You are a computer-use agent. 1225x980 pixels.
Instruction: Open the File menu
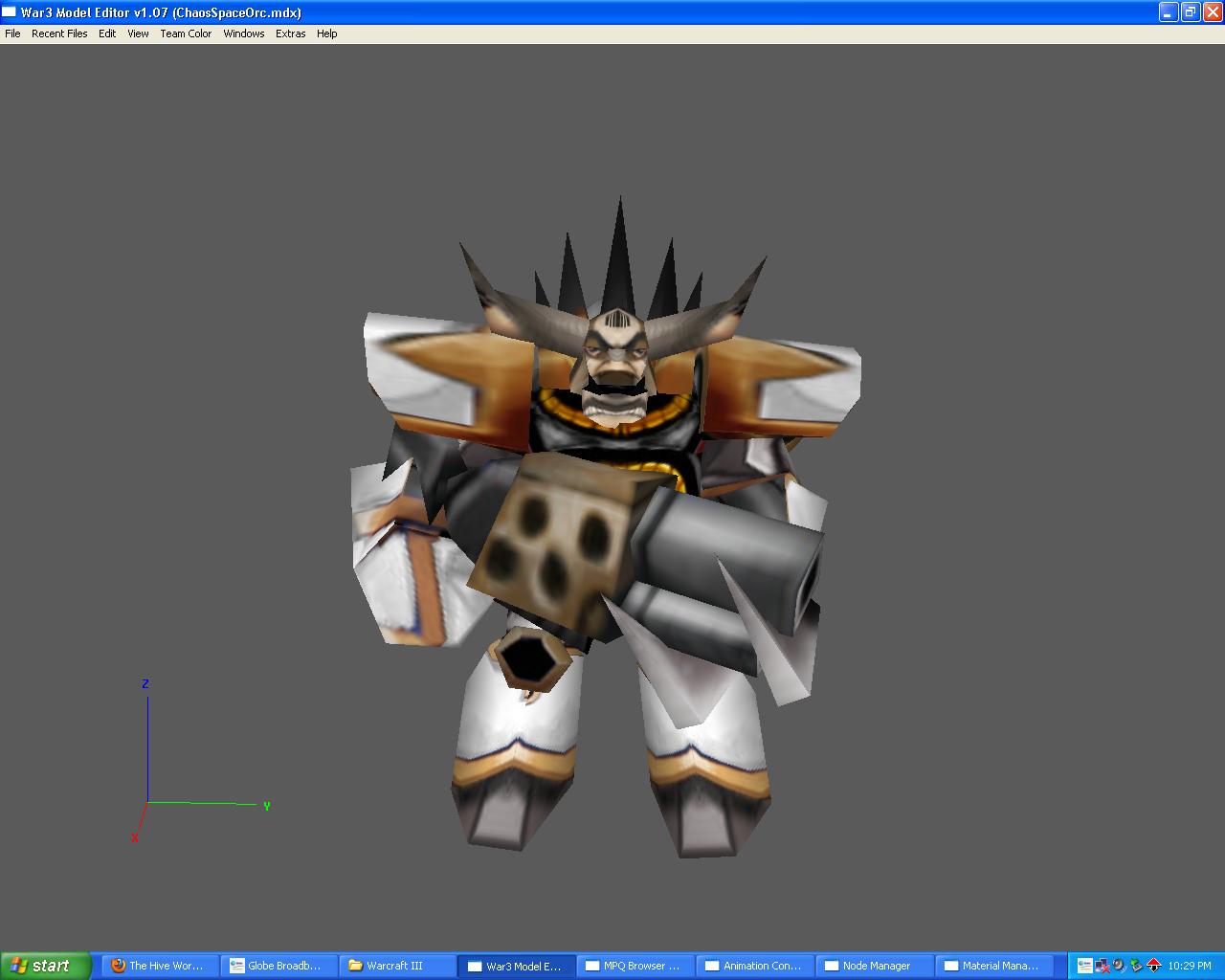(12, 33)
